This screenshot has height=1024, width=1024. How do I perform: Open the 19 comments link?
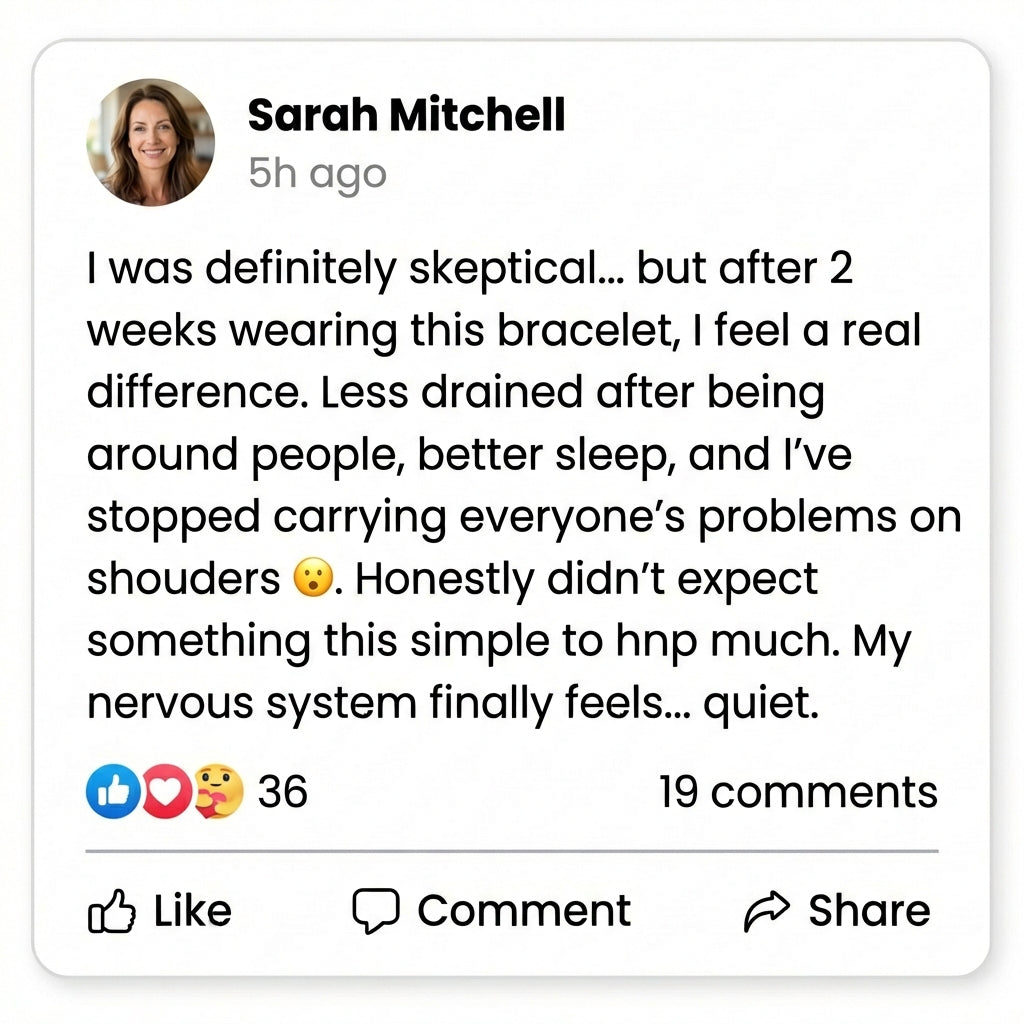798,792
